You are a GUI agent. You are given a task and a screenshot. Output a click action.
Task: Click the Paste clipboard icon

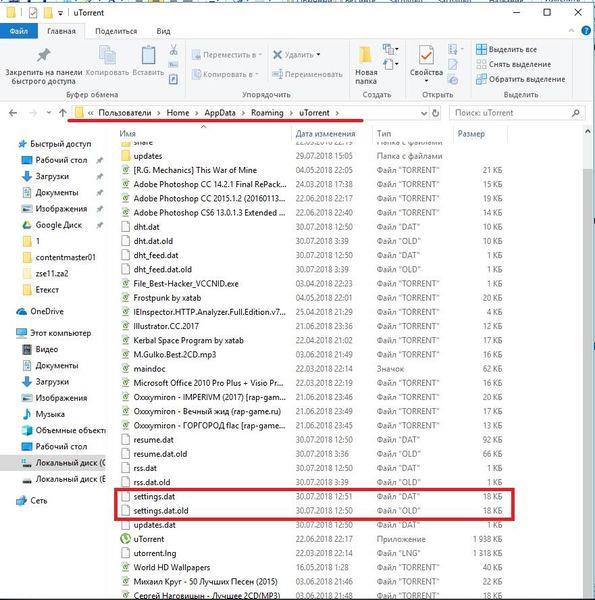coord(148,55)
